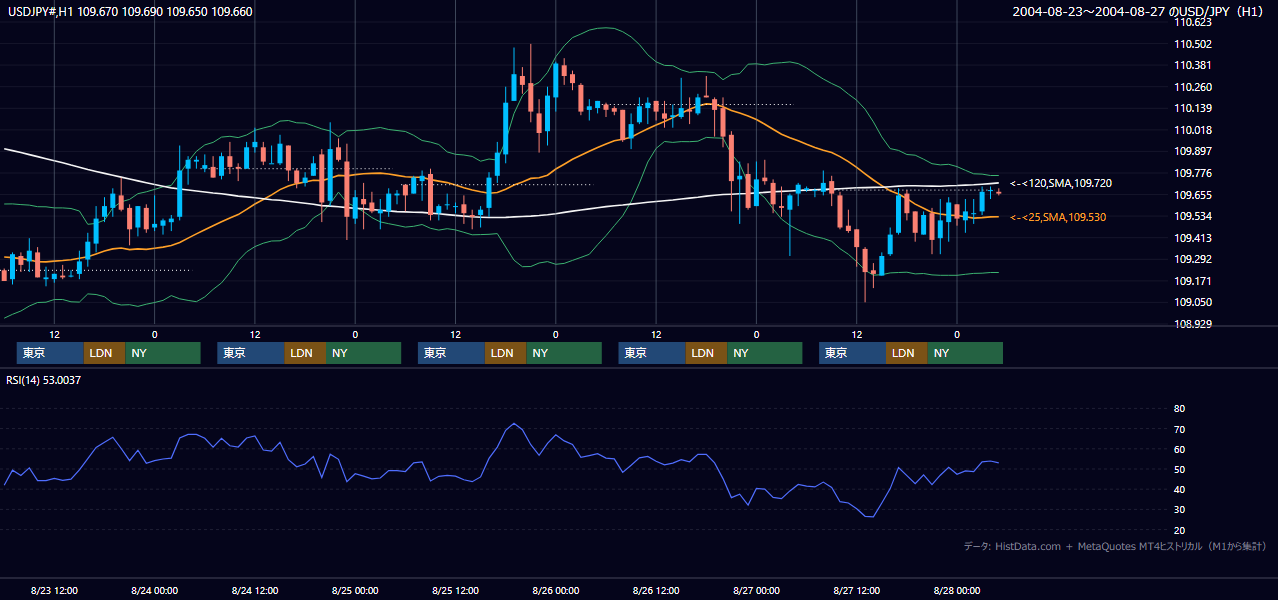The image size is (1278, 600).
Task: Click RSI scale value 80
Action: 1179,409
